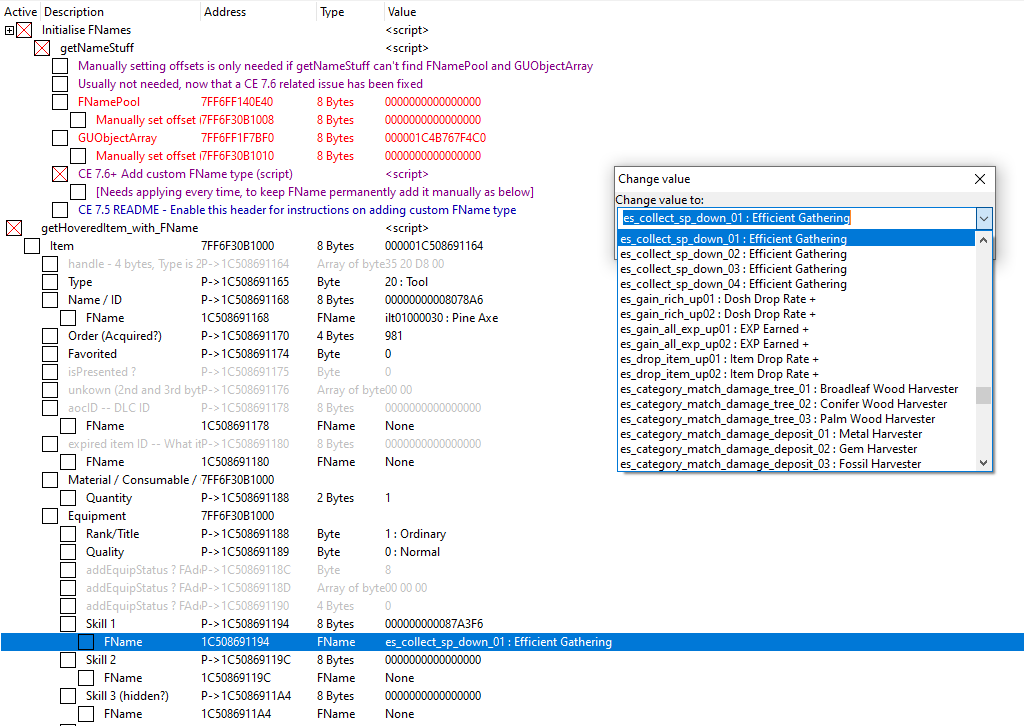Pick es_gain_rich_up02 : Dosh Drop Rate + option
Viewport: 1024px width, 726px height.
click(x=797, y=314)
